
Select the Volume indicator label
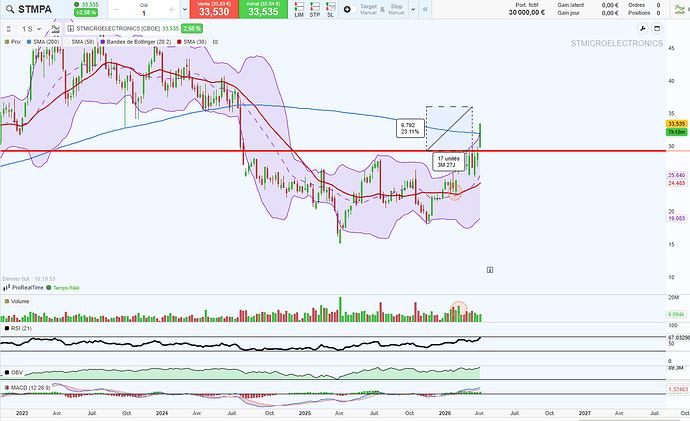pos(17,301)
